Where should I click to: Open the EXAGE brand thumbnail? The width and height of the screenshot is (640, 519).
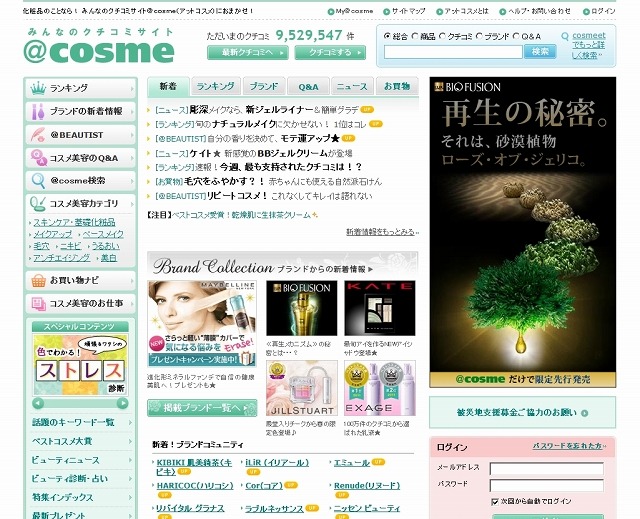click(x=380, y=388)
